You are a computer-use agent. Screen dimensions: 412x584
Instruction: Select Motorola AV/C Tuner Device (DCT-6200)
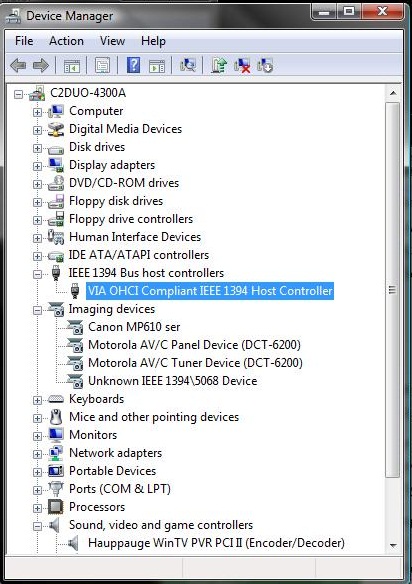[x=195, y=363]
